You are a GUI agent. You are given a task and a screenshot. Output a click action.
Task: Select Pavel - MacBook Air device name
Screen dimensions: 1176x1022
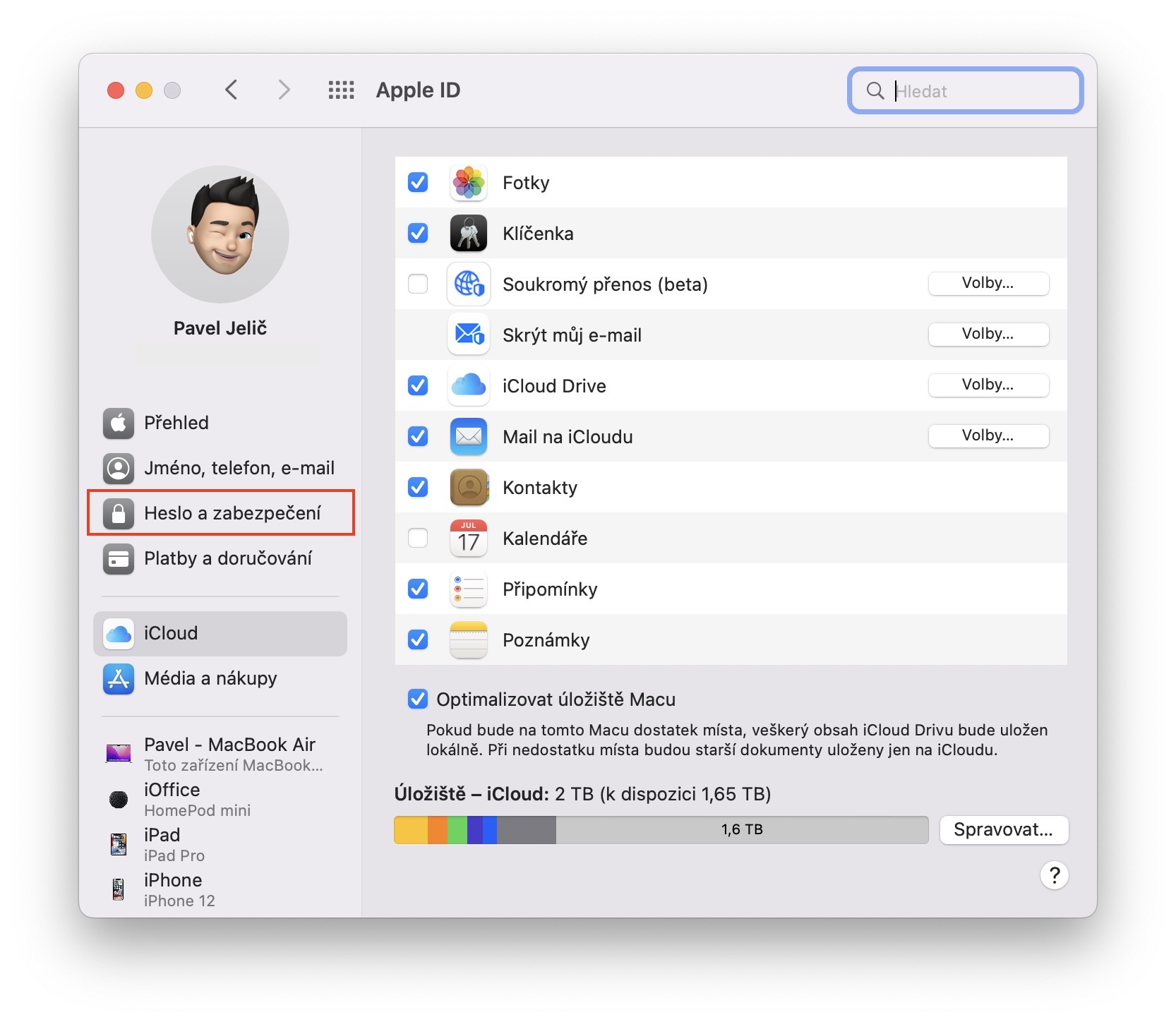(x=229, y=745)
